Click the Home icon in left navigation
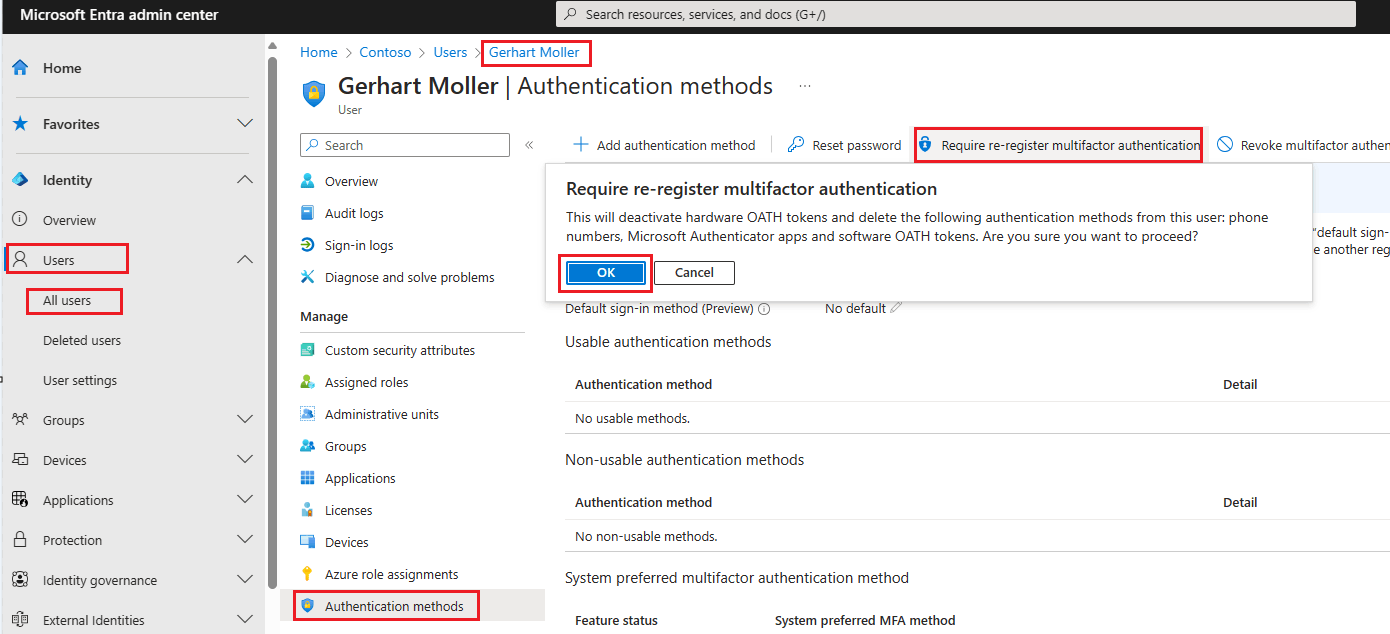1390x634 pixels. (20, 68)
